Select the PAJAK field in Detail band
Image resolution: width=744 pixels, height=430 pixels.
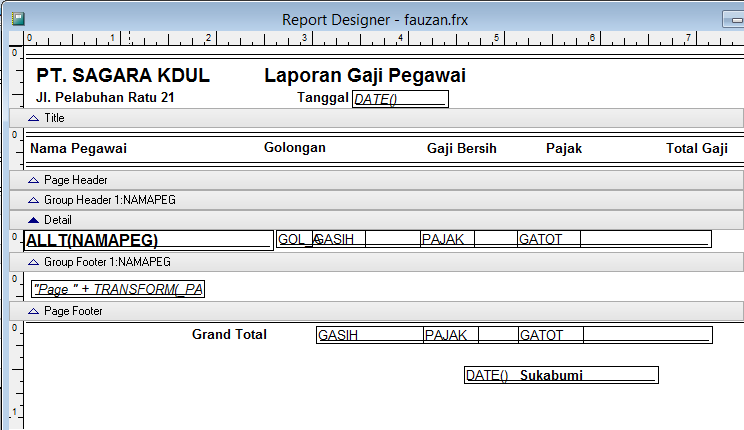click(x=447, y=239)
